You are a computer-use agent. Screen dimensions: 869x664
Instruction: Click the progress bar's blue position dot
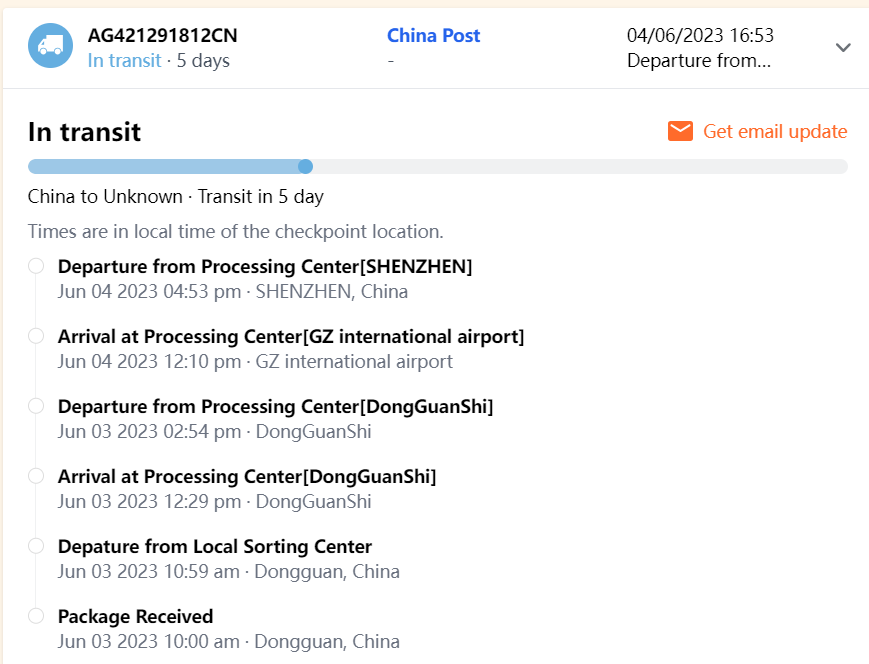coord(306,166)
